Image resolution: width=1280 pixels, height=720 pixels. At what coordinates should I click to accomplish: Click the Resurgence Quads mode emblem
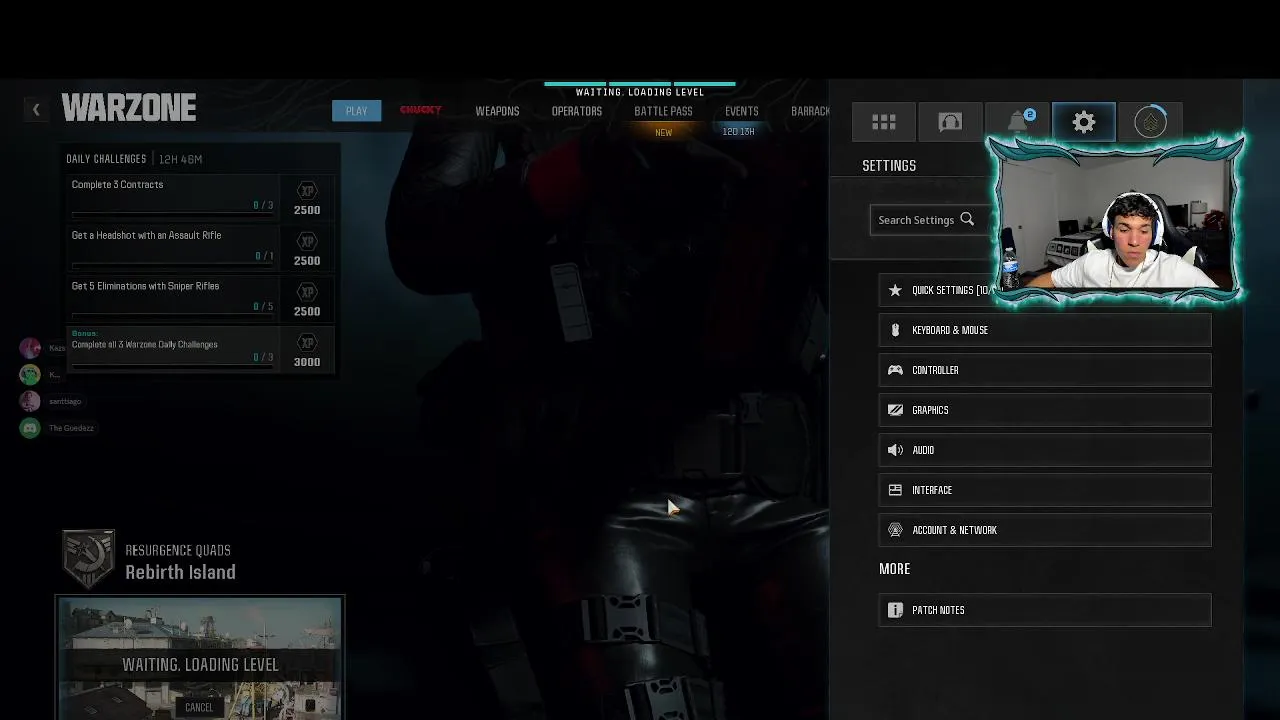click(x=89, y=559)
